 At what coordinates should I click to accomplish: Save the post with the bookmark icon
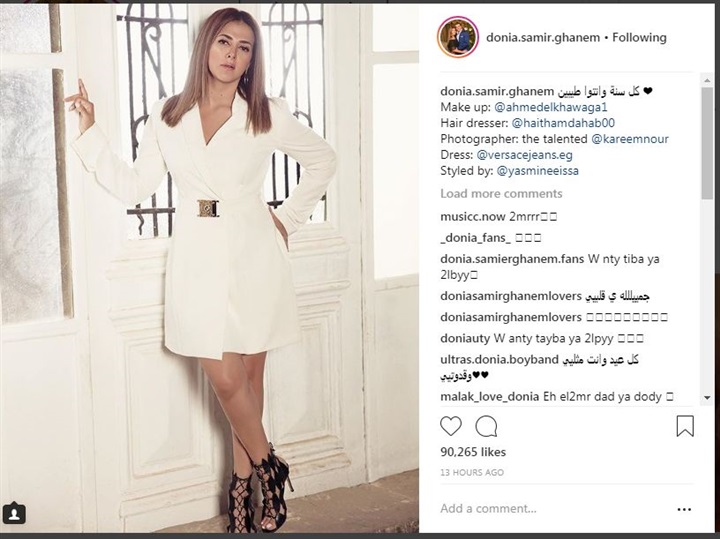tap(685, 426)
